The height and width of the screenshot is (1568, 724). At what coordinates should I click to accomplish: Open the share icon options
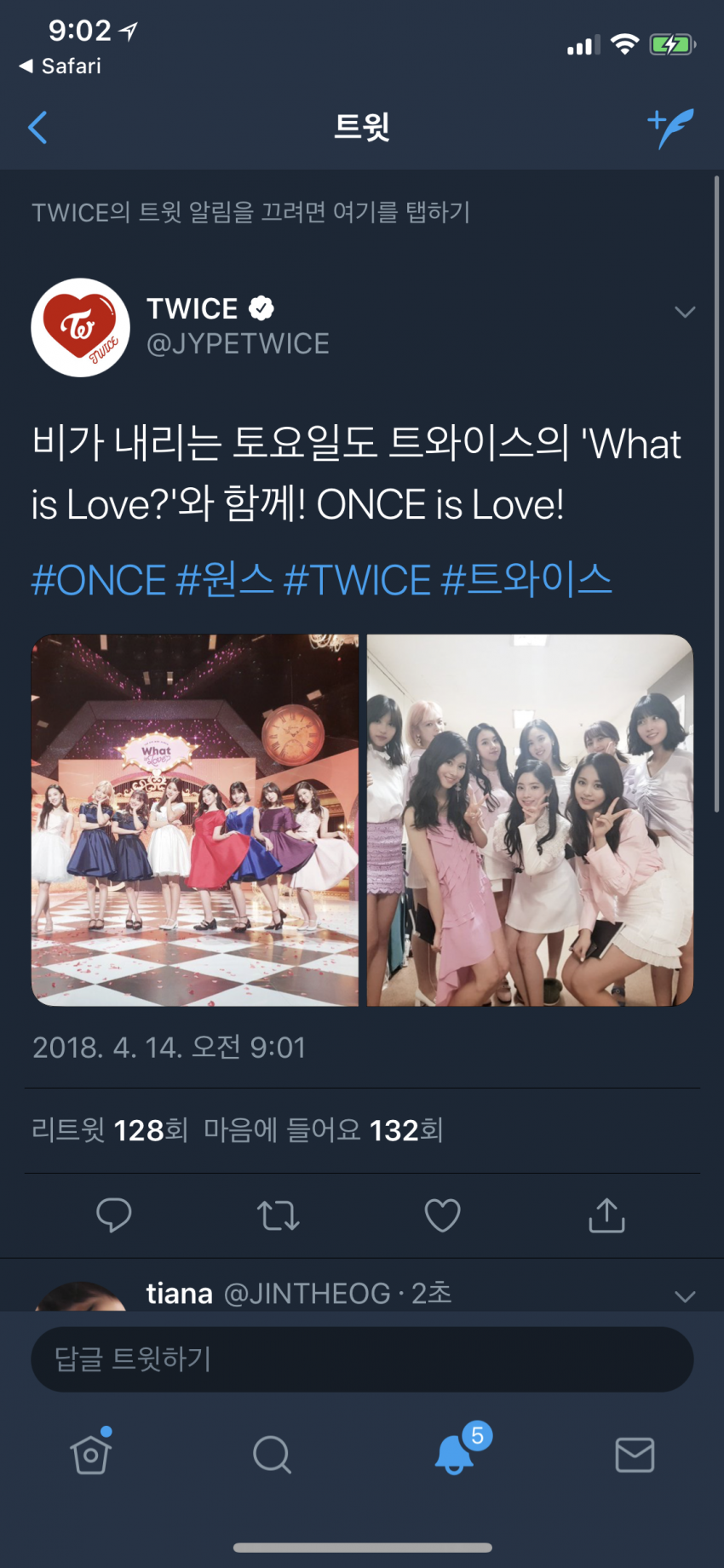(x=606, y=1215)
